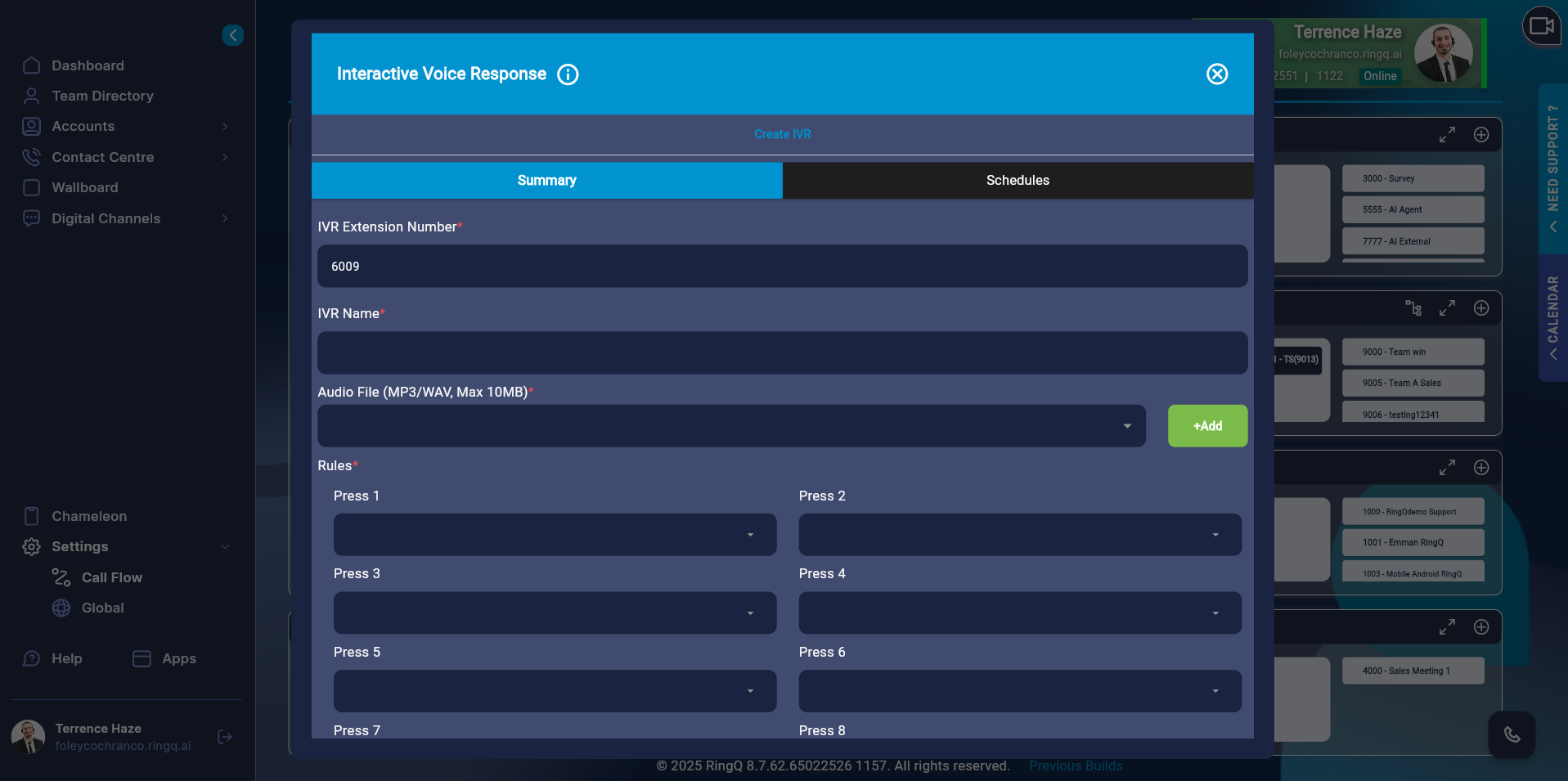1568x781 pixels.
Task: Open Wallboard in the sidebar
Action: 84,187
